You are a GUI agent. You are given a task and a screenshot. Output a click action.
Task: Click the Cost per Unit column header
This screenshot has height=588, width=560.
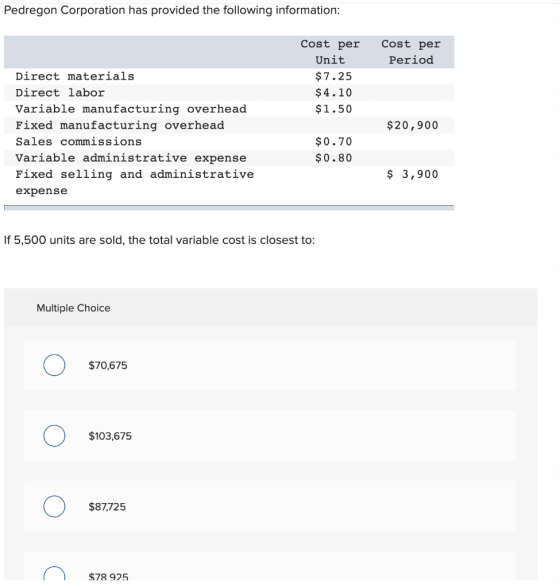(x=330, y=52)
